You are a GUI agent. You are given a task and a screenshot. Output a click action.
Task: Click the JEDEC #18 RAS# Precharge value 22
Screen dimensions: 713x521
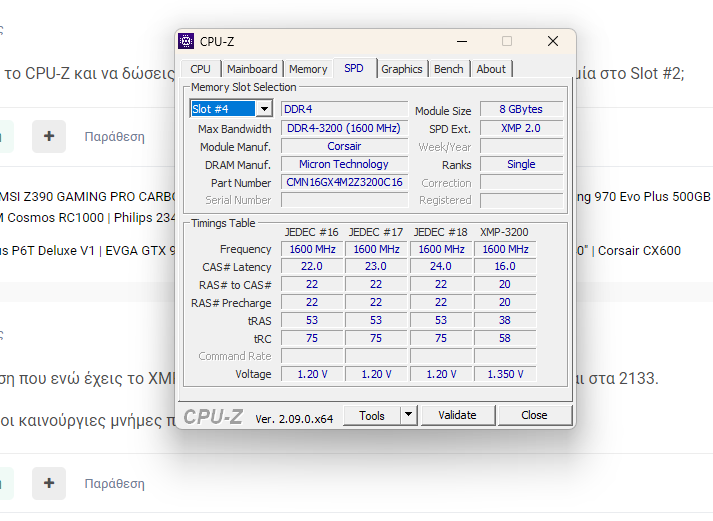[x=441, y=302]
